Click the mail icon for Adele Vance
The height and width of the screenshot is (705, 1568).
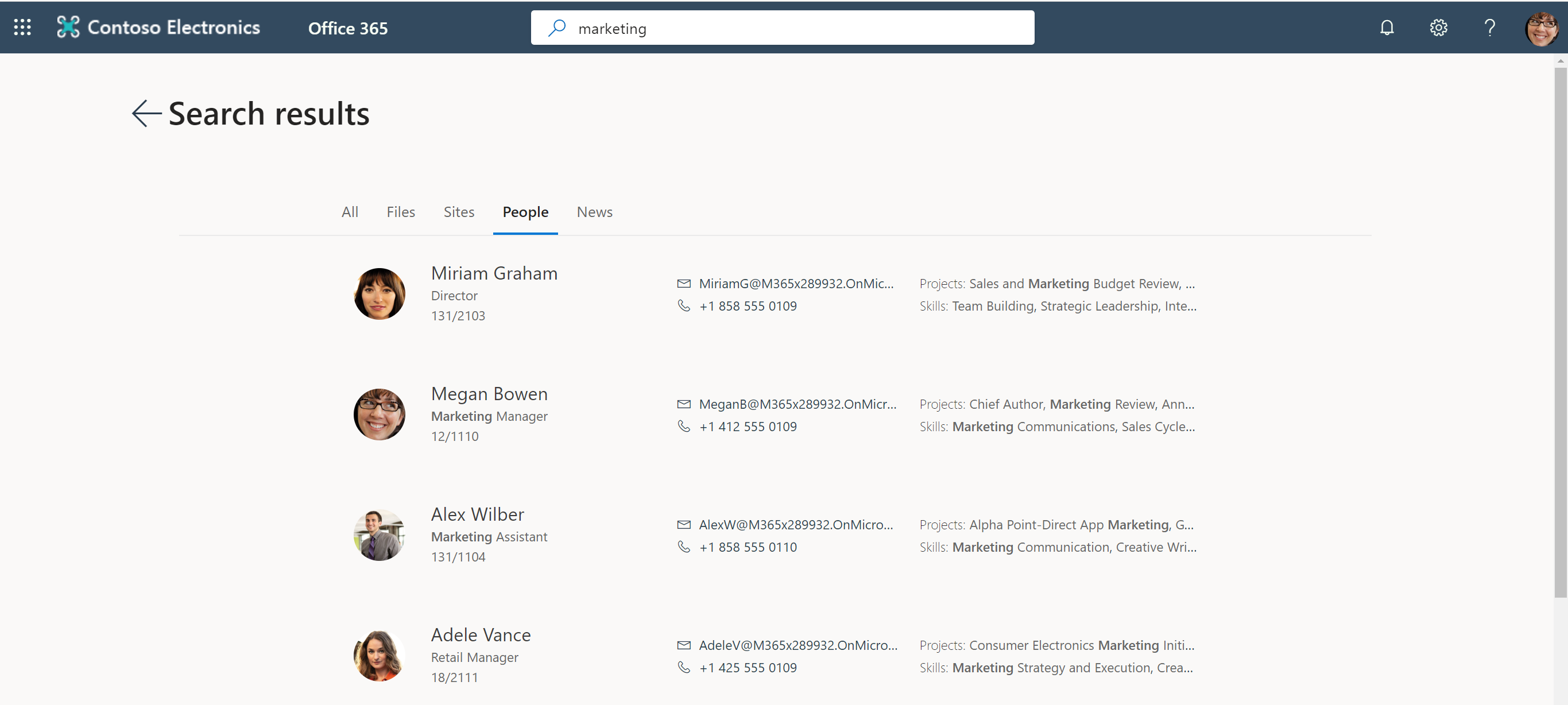(x=684, y=645)
